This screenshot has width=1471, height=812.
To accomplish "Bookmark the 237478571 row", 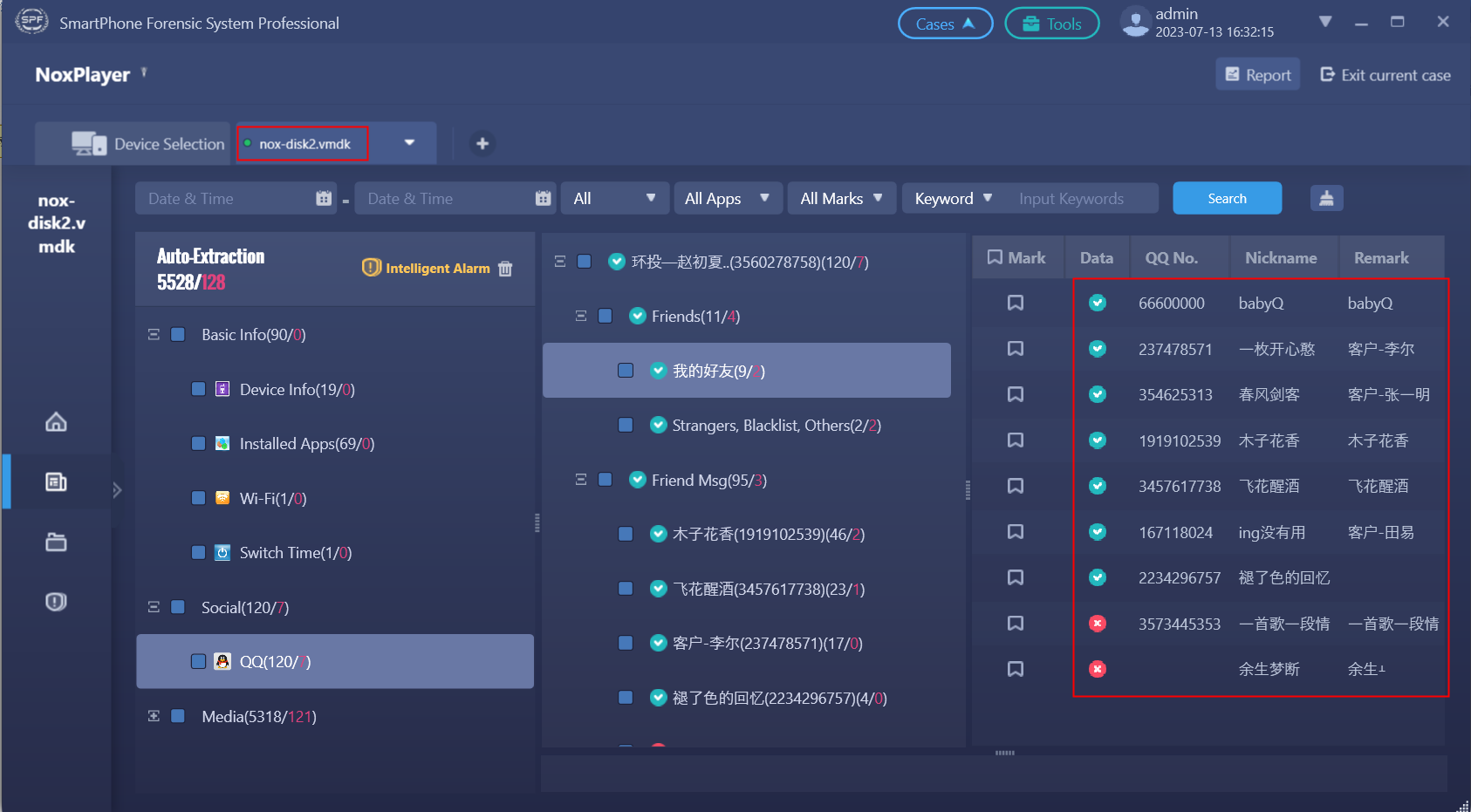I will point(1016,349).
